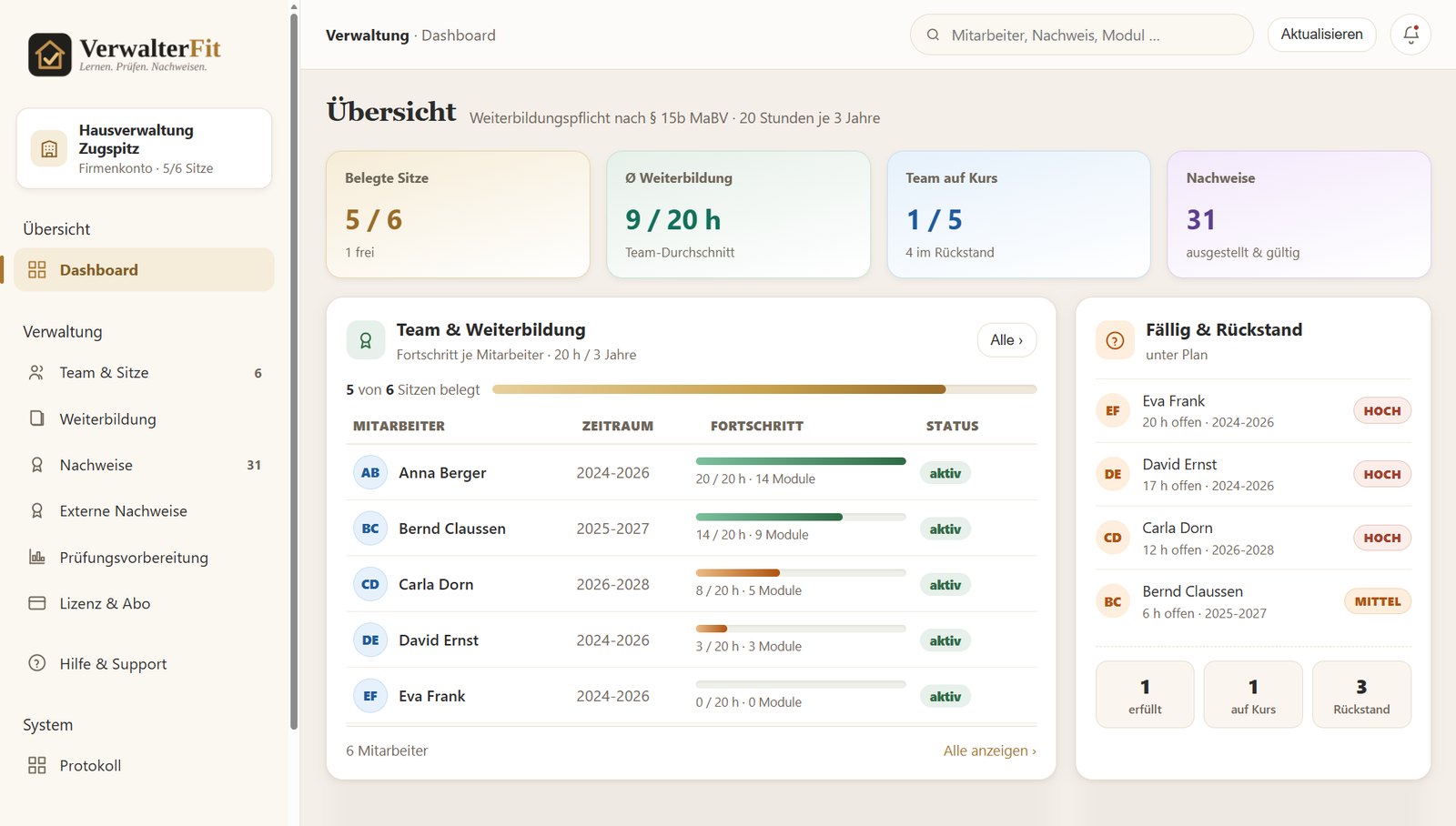Click the Fortschritt column header
This screenshot has width=1456, height=826.
click(757, 426)
